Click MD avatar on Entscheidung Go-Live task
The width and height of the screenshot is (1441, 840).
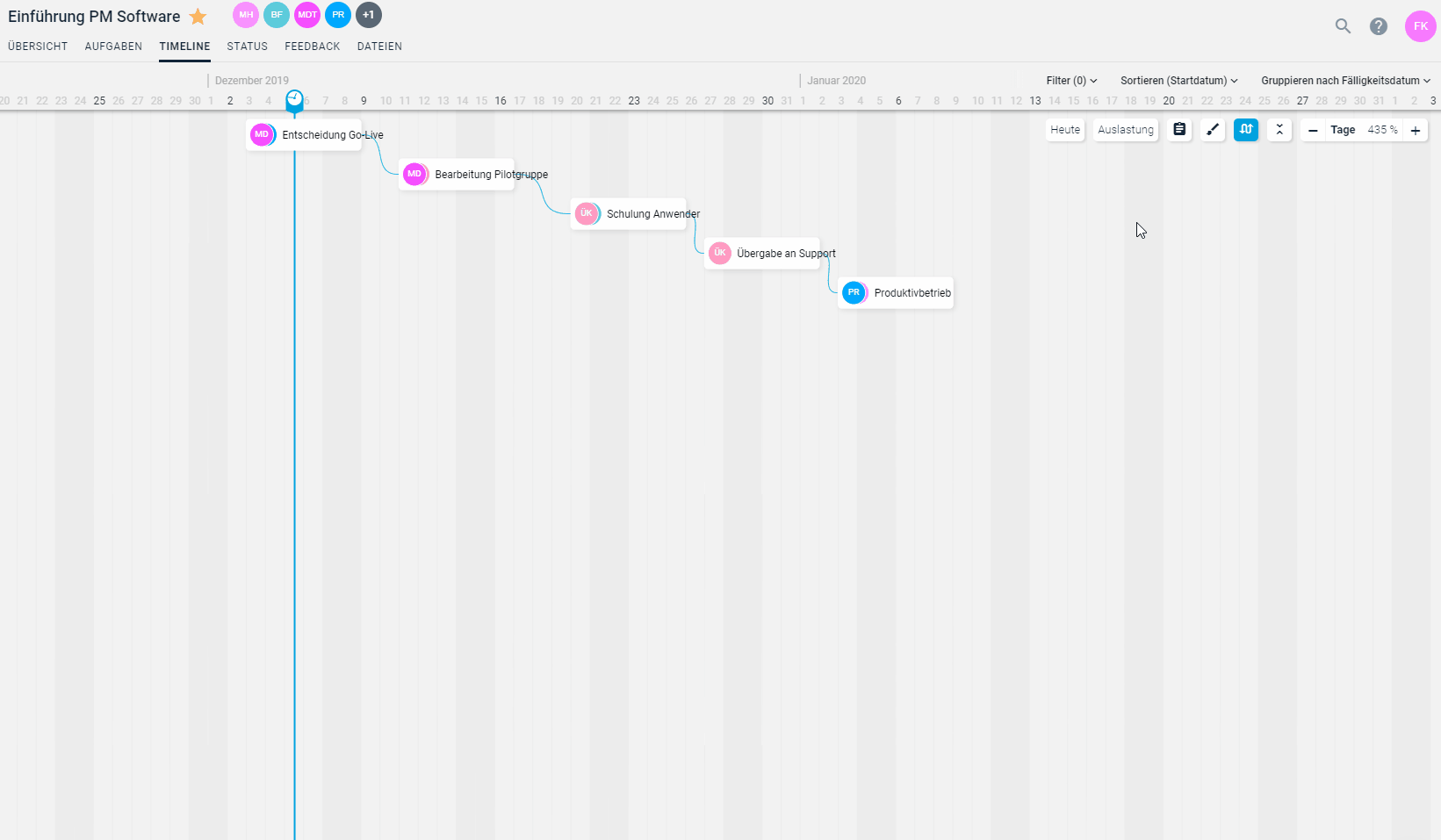click(262, 134)
